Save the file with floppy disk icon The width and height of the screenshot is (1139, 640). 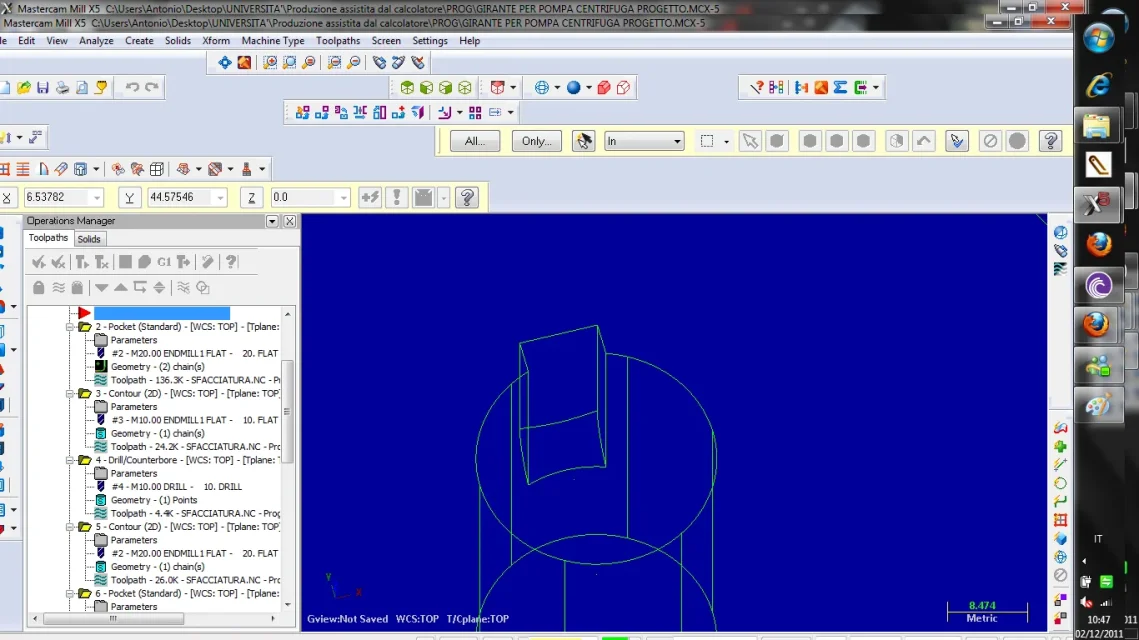pyautogui.click(x=43, y=87)
